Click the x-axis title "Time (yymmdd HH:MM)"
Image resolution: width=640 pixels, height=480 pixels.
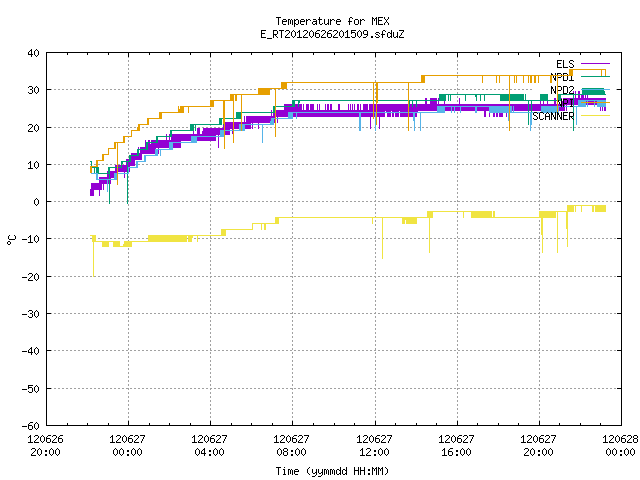(332, 471)
